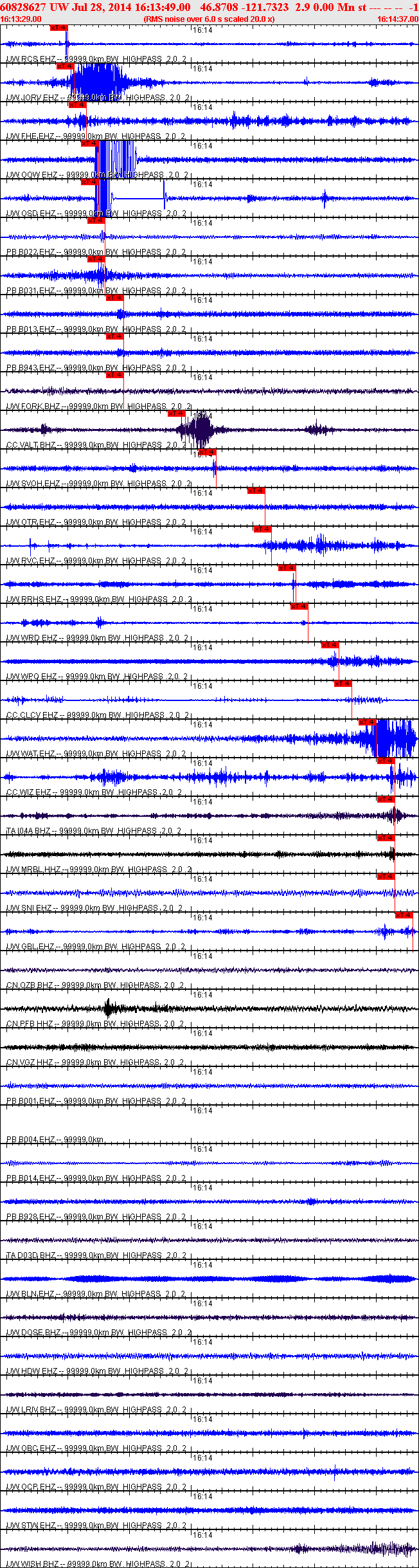Click the RMS noise scaling note
This screenshot has width=419, height=1568.
(x=209, y=19)
